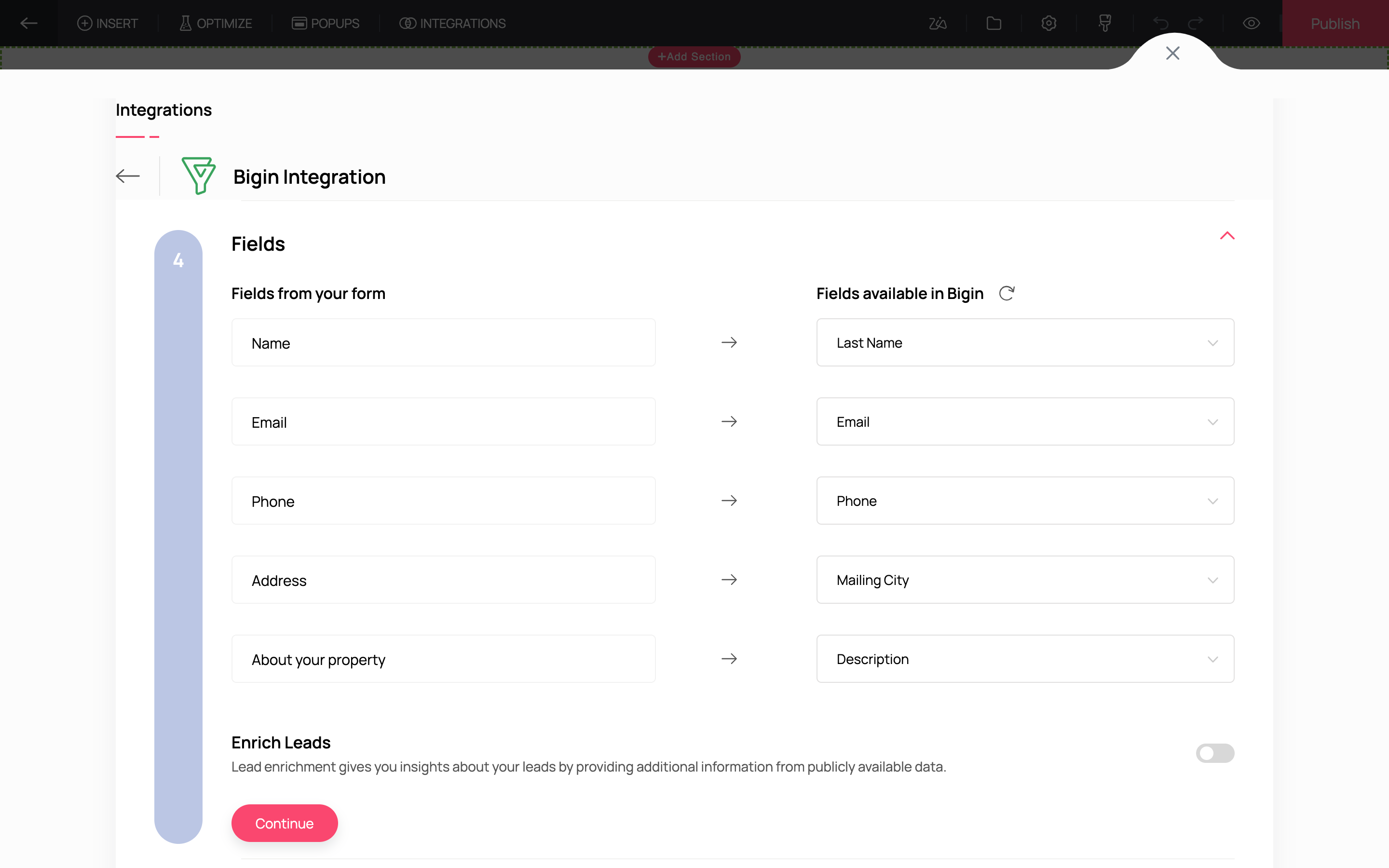1389x868 pixels.
Task: Click the redo arrow in toolbar
Action: point(1196,24)
